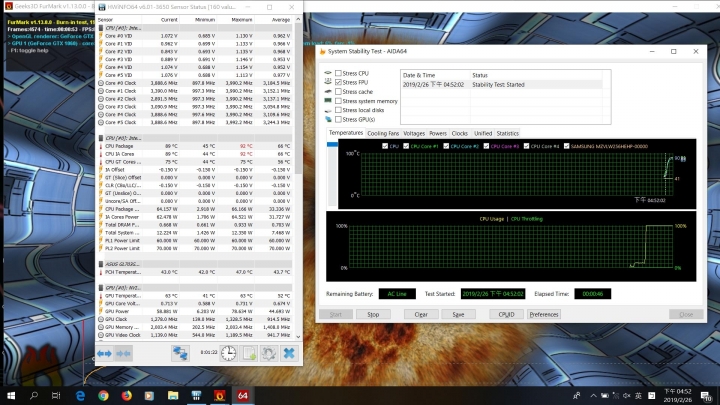Screen dimensions: 720x405
Task: Toggle CPU Core #1 graph checkbox
Action: tap(406, 146)
